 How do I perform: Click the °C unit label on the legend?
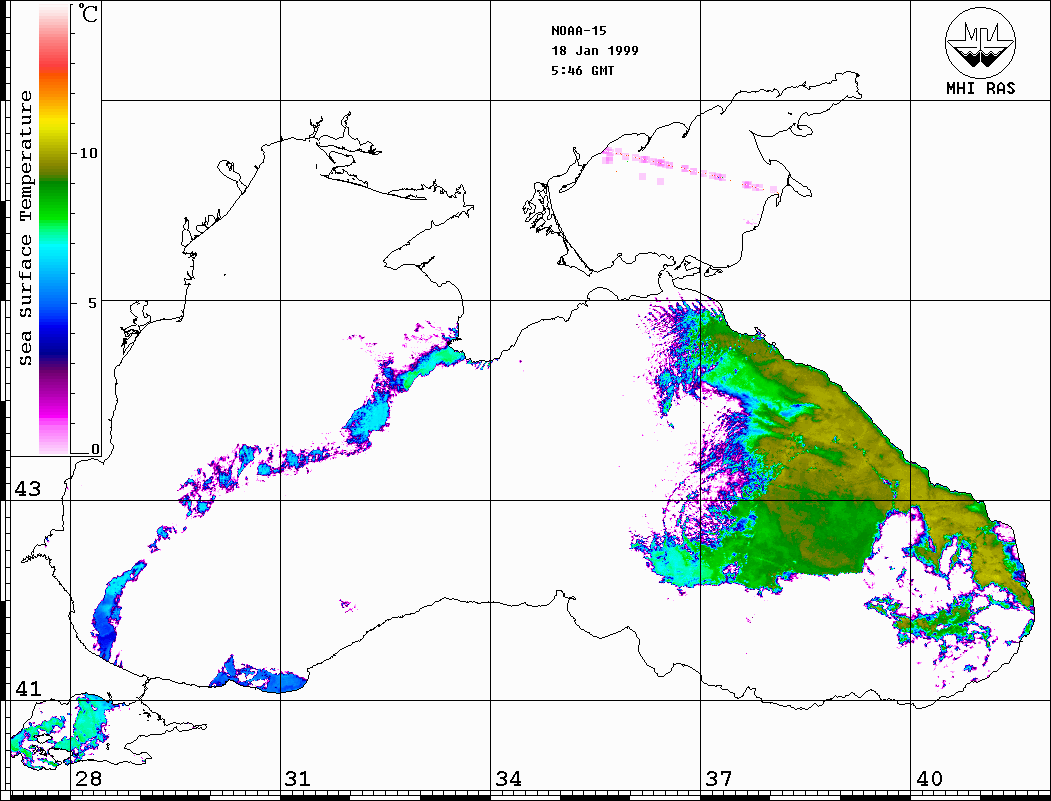click(x=88, y=14)
